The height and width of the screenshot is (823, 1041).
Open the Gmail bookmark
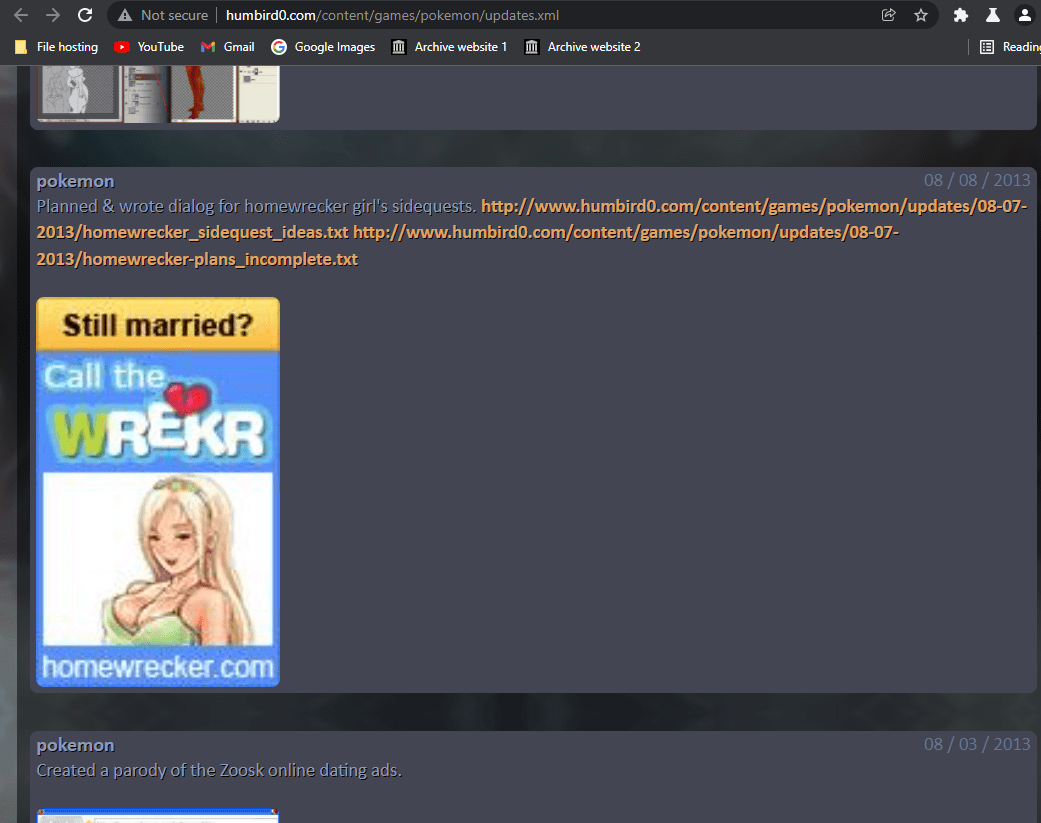point(228,47)
